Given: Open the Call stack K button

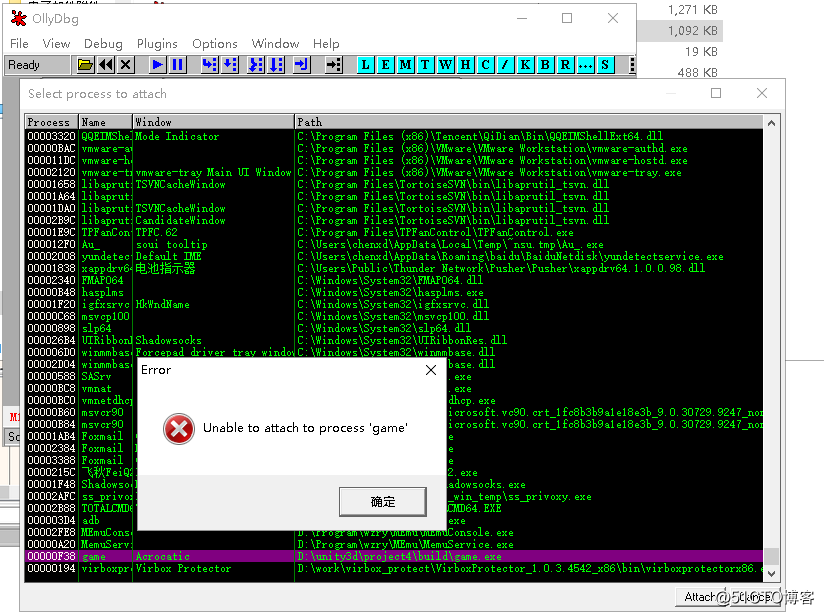Looking at the screenshot, I should pyautogui.click(x=526, y=65).
